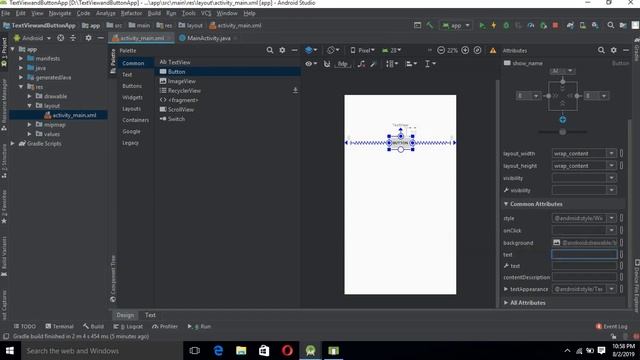Screen dimensions: 640x360
Task: Switch to the Text editor tab
Action: (x=150, y=315)
